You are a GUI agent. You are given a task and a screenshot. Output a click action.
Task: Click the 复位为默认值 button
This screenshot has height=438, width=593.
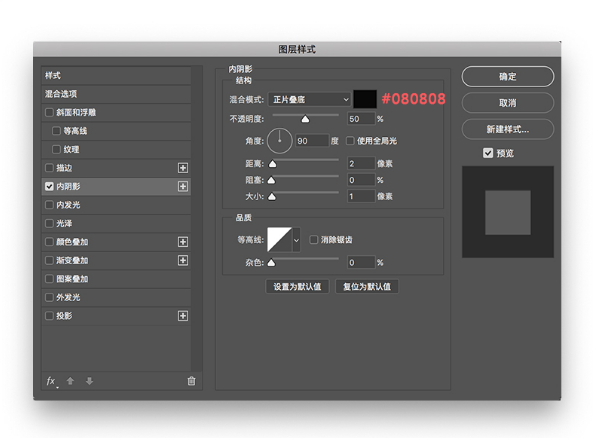367,287
